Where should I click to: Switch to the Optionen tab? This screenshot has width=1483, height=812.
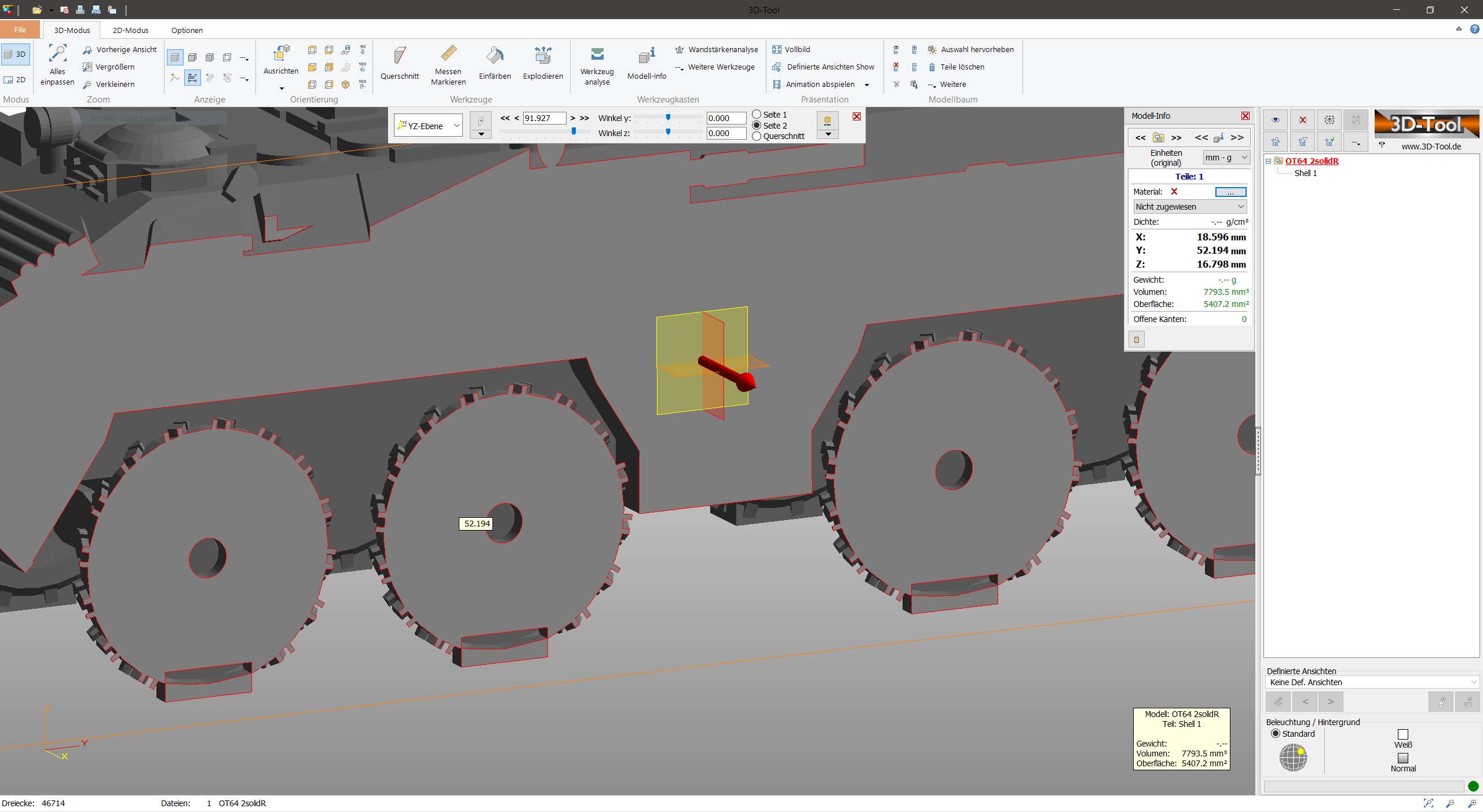[x=187, y=30]
